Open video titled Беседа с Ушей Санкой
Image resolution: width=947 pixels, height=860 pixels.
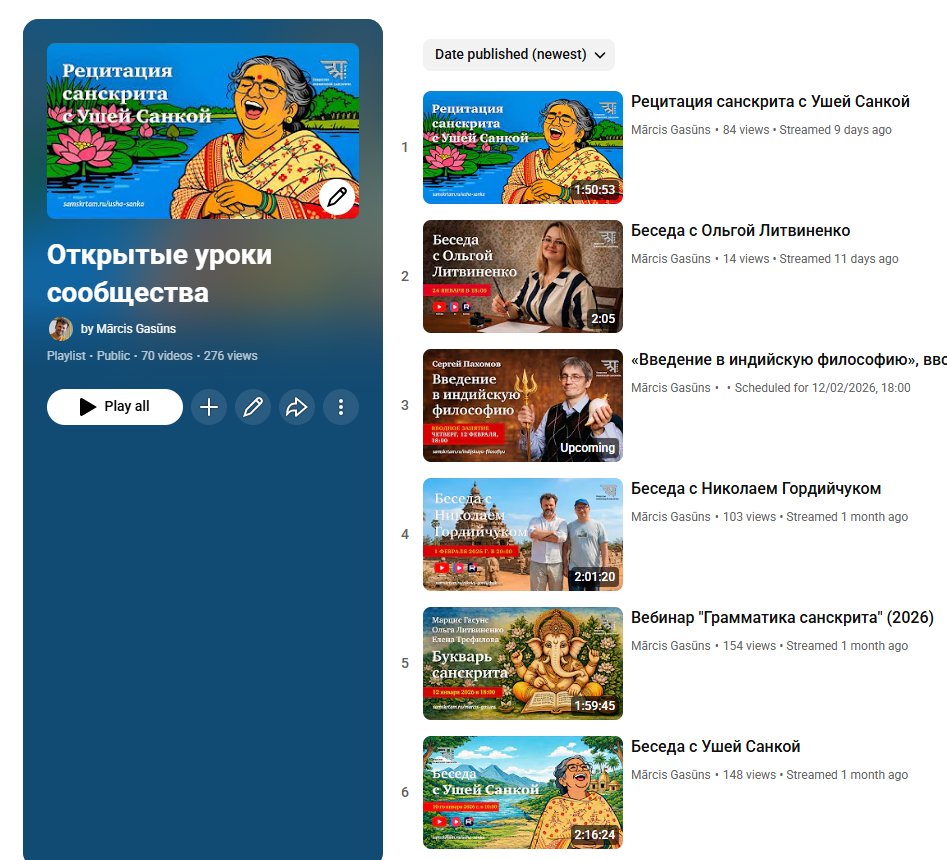coord(715,747)
